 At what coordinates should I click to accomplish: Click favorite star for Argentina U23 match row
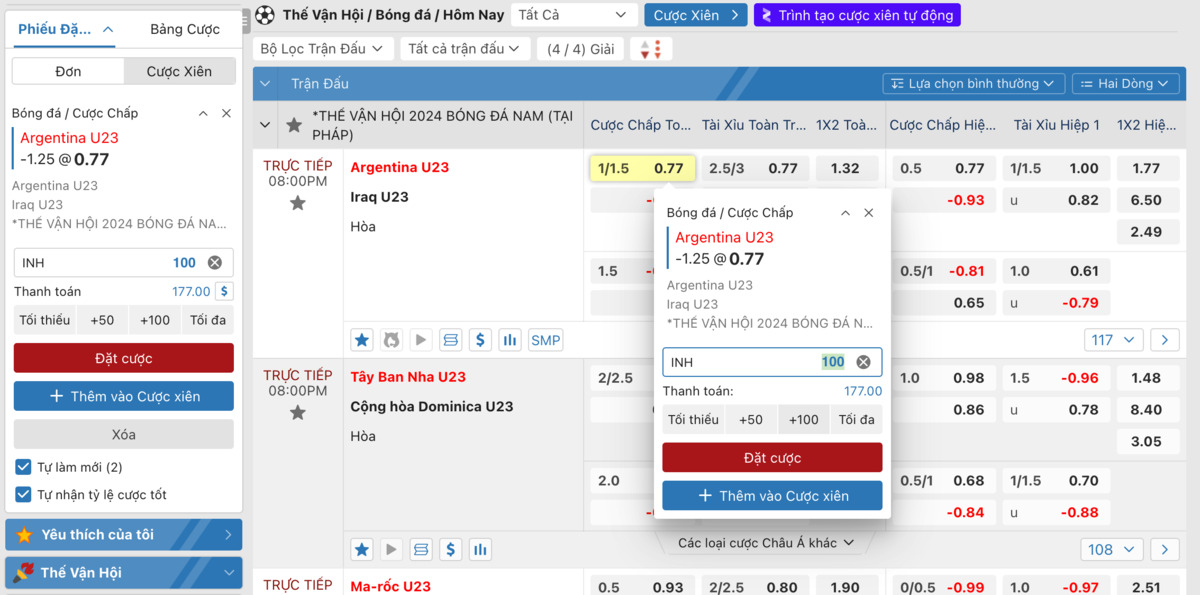point(297,204)
